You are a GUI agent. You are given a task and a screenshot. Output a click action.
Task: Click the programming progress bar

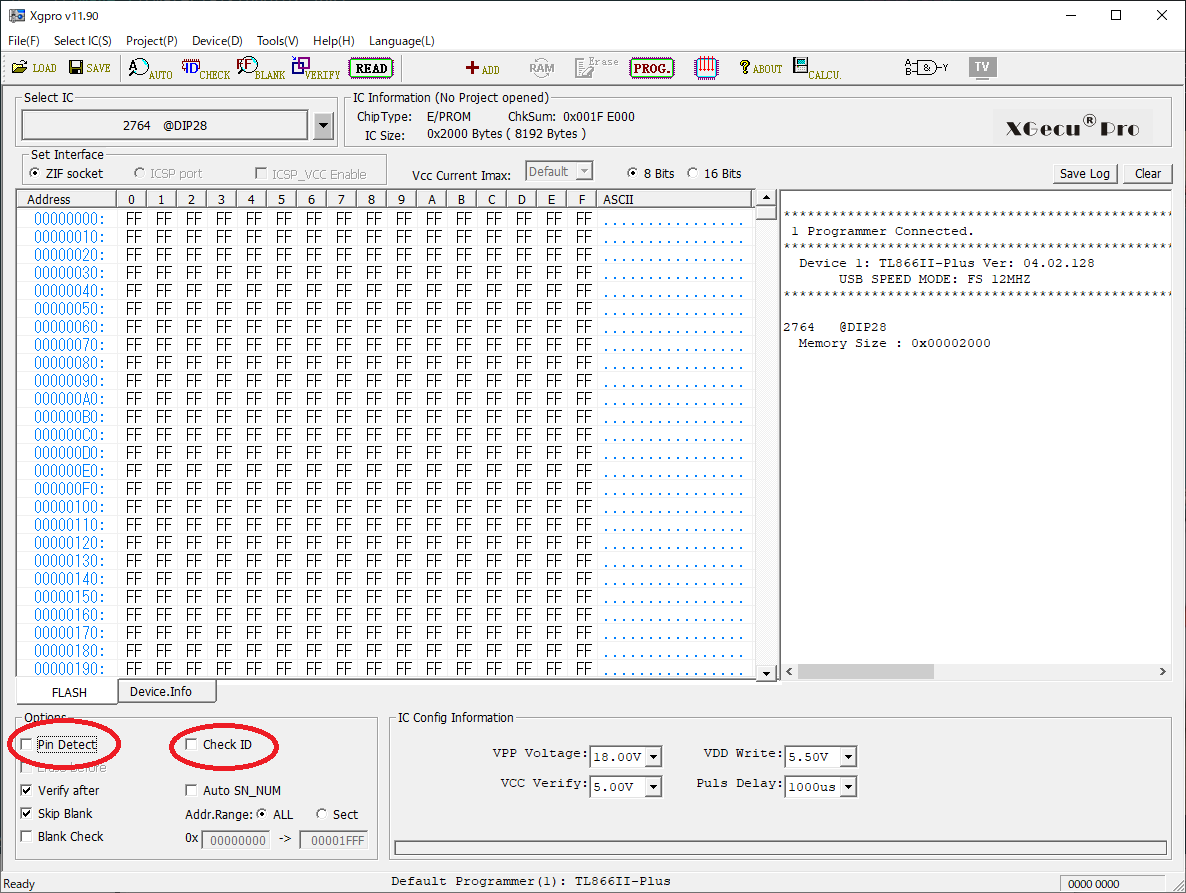click(x=781, y=848)
